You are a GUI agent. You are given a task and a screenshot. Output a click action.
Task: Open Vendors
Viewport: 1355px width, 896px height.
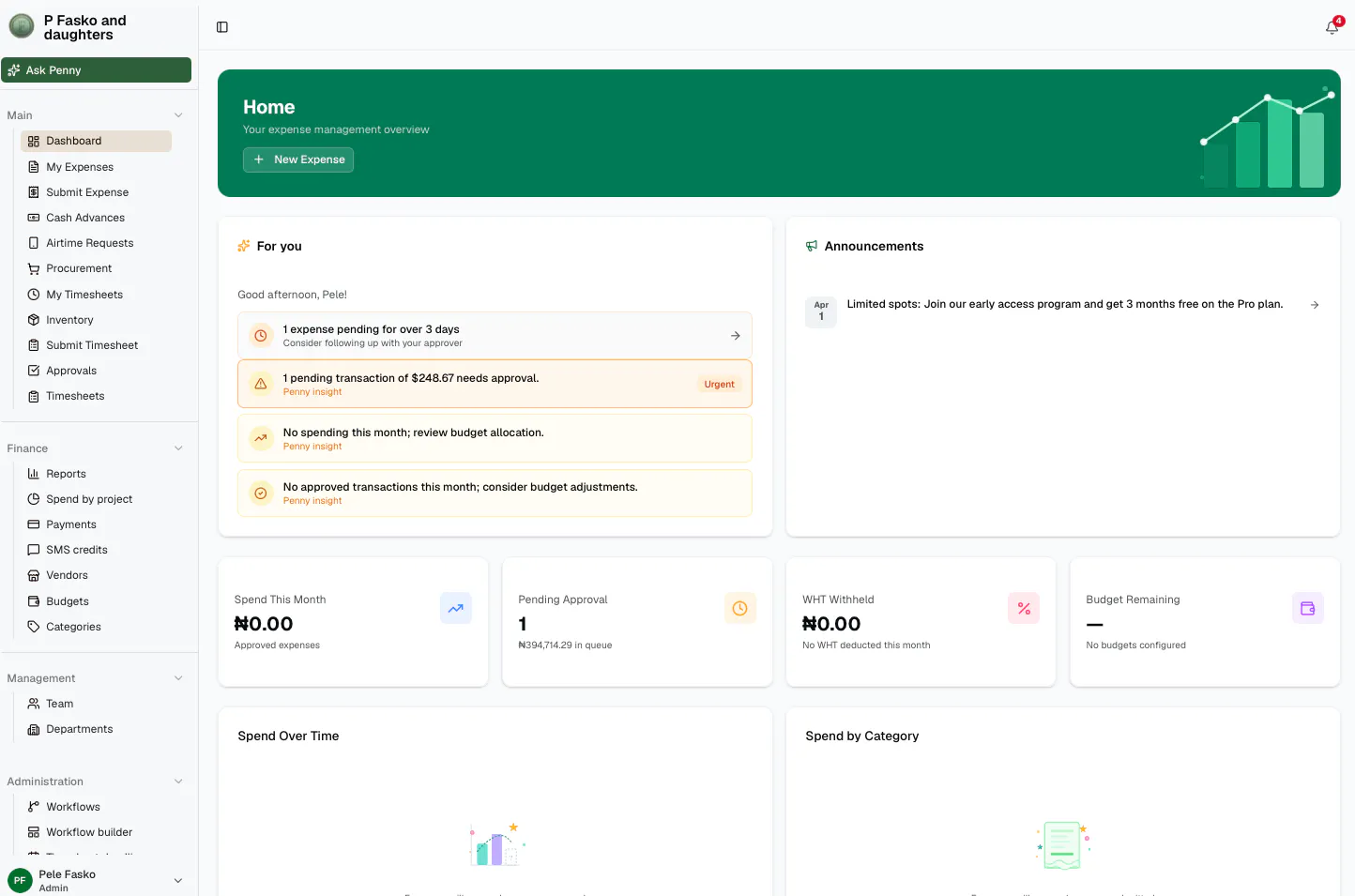tap(96, 575)
